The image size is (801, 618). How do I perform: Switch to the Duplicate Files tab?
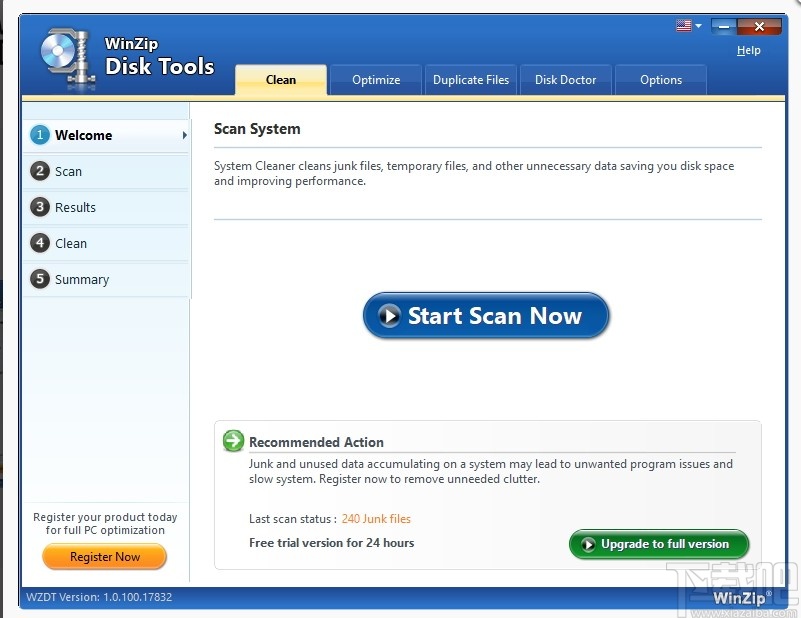(470, 80)
